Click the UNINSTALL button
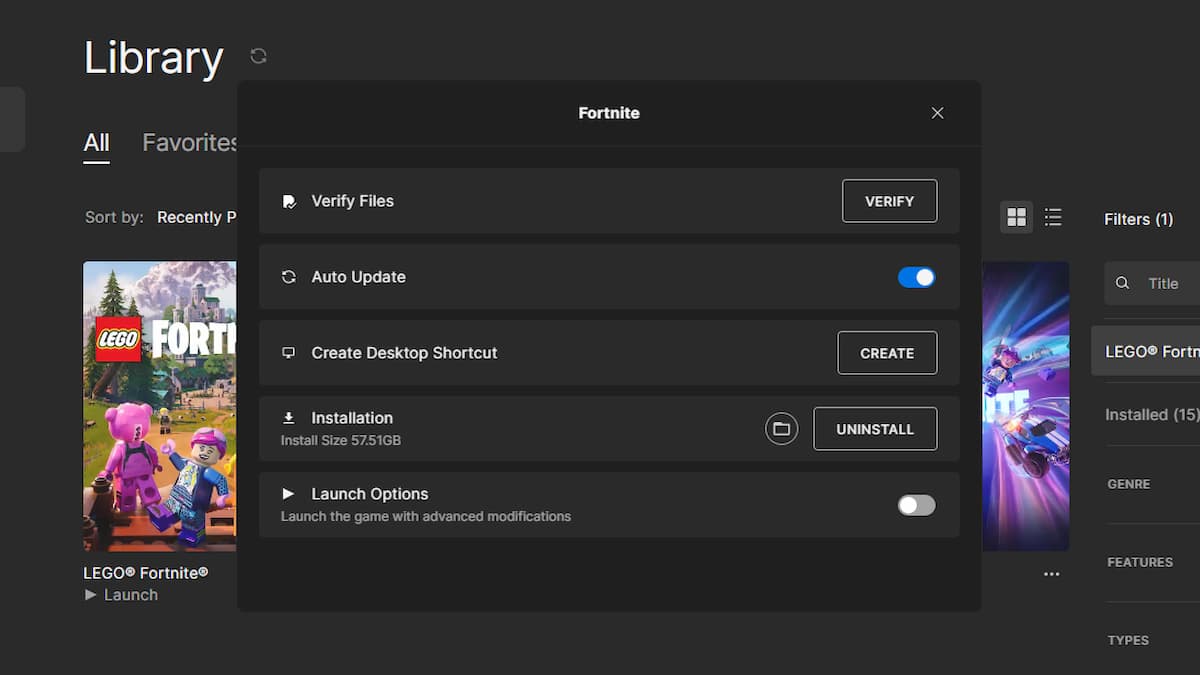 coord(875,429)
